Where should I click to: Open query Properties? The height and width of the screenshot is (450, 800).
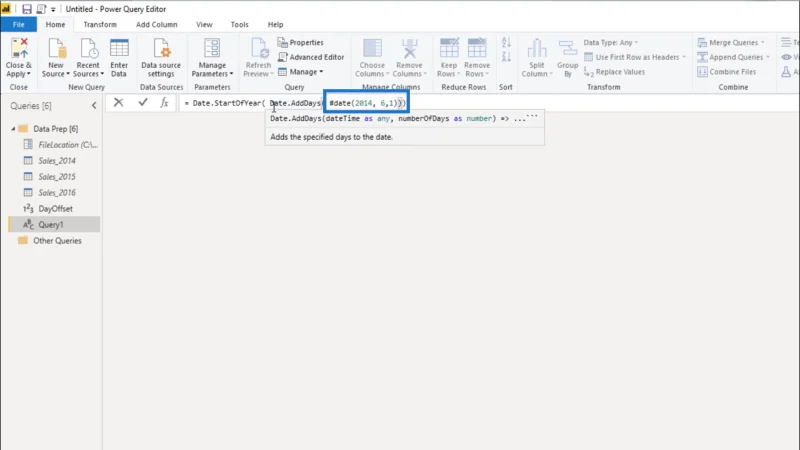click(301, 42)
